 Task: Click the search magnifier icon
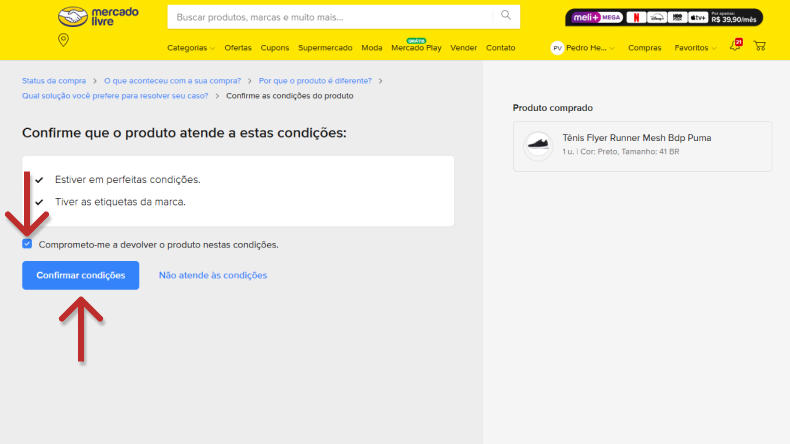click(x=506, y=16)
